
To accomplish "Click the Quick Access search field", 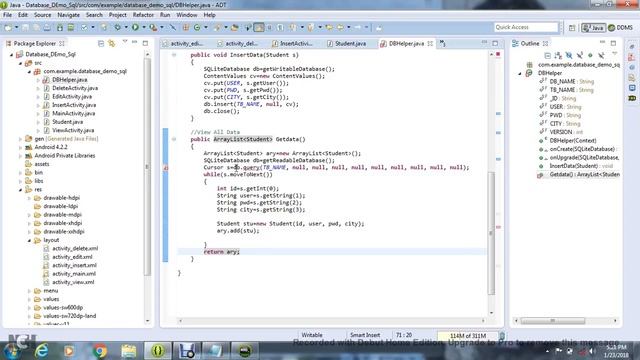I will pos(526,27).
